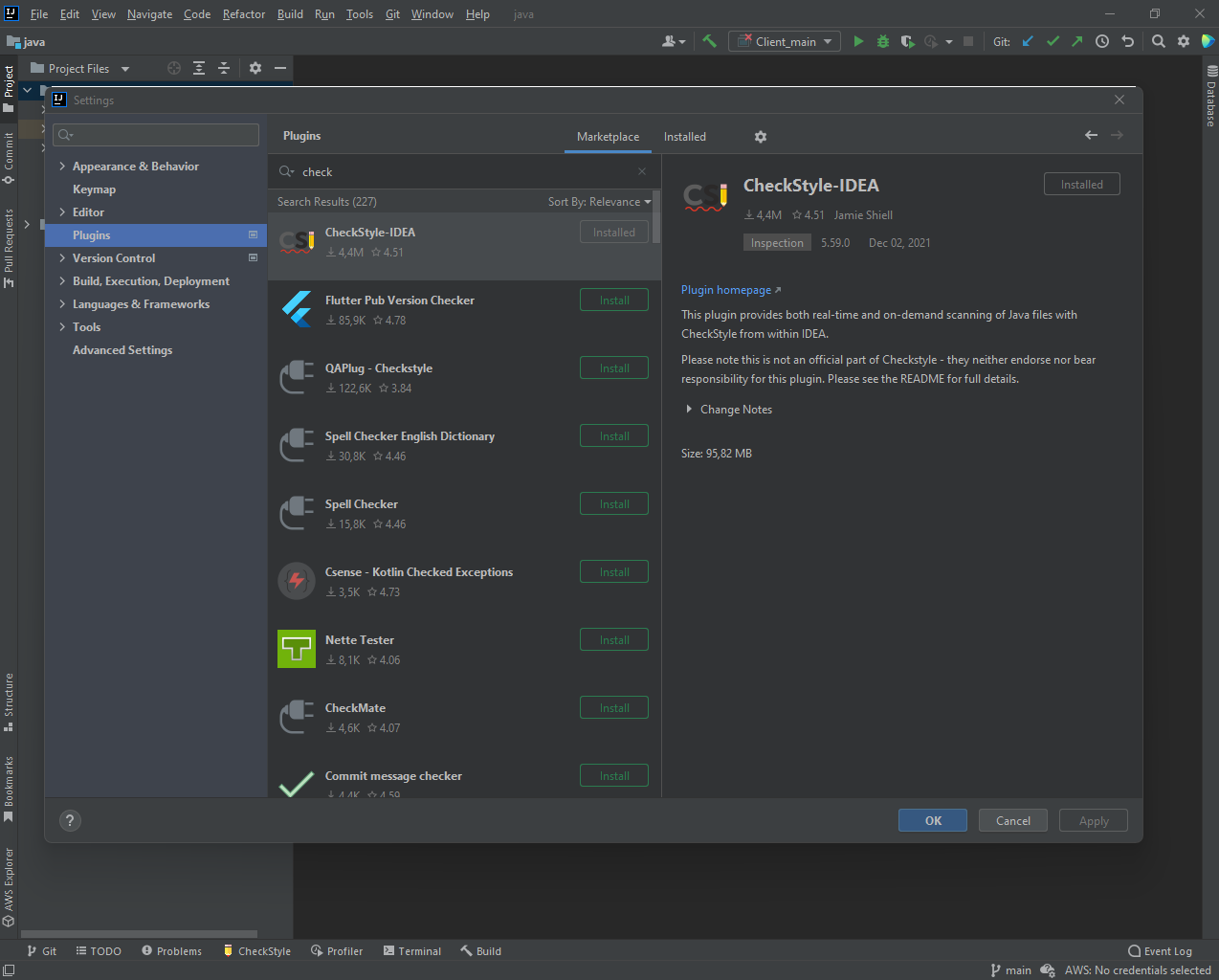
Task: Click select opened file target icon
Action: 174,68
